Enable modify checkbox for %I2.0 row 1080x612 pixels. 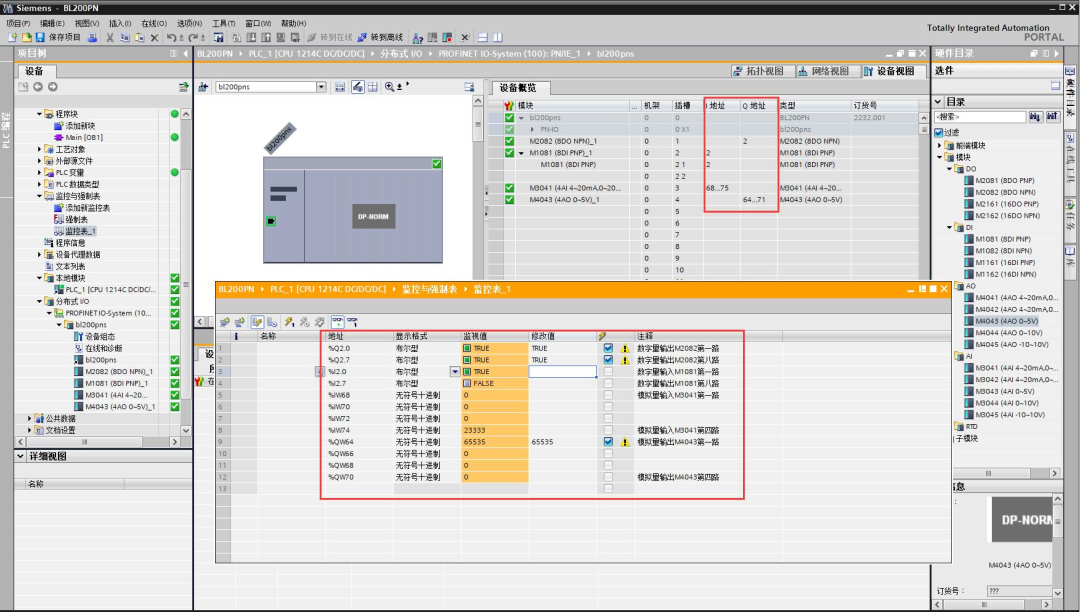[x=608, y=372]
